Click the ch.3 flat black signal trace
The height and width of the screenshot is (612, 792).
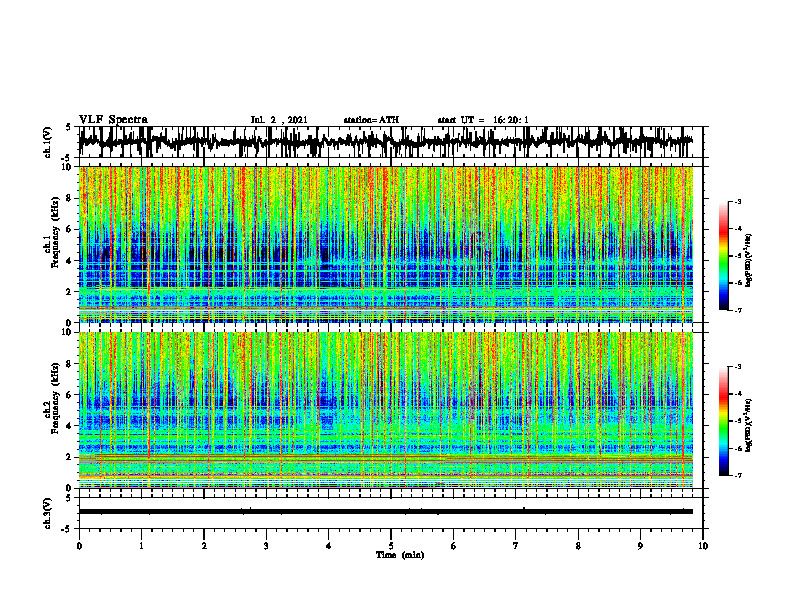click(385, 512)
